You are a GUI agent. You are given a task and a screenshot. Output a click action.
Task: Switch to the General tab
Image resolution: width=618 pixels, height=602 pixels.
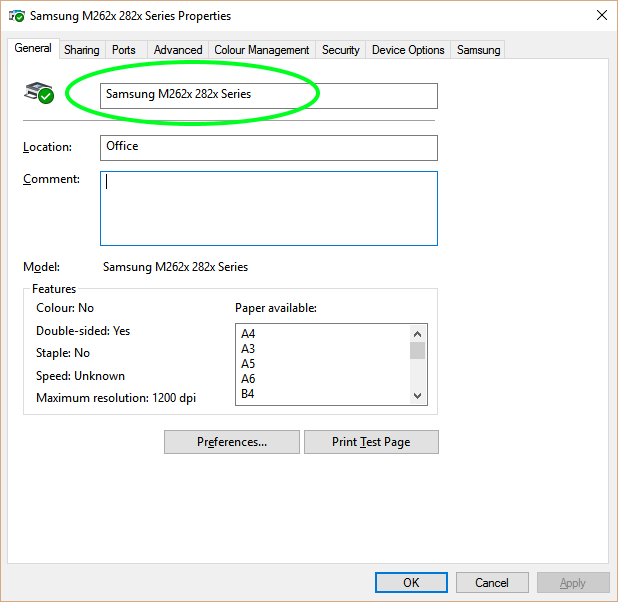33,48
